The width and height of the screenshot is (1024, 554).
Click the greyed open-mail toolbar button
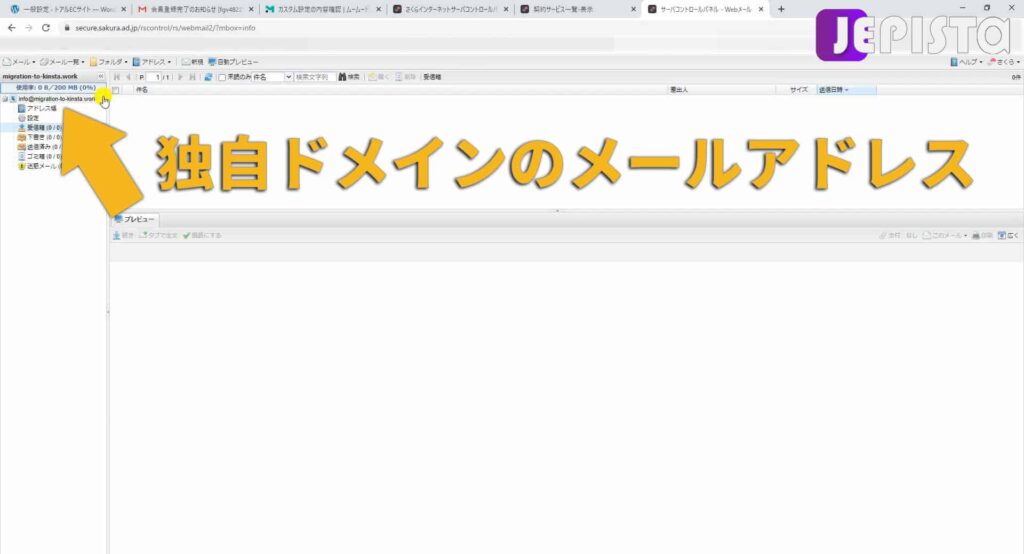click(x=378, y=77)
